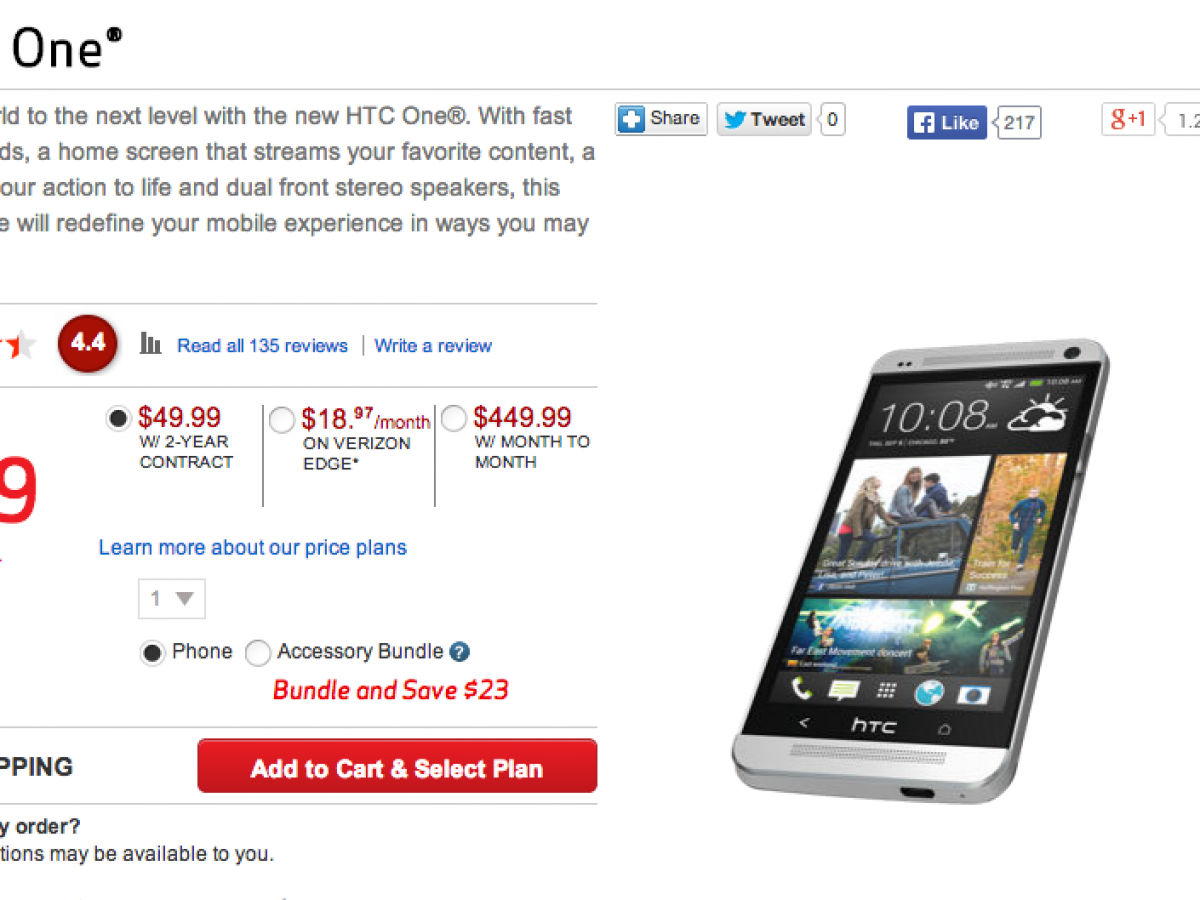Viewport: 1200px width, 900px height.
Task: Select the $49.99 2-year contract option
Action: [118, 418]
